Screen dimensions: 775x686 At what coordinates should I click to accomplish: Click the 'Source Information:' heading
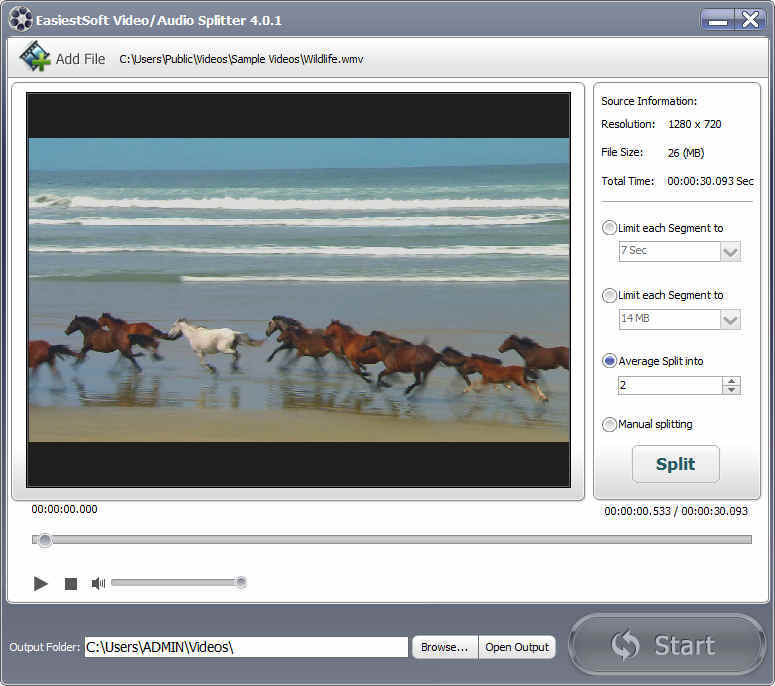click(x=648, y=101)
